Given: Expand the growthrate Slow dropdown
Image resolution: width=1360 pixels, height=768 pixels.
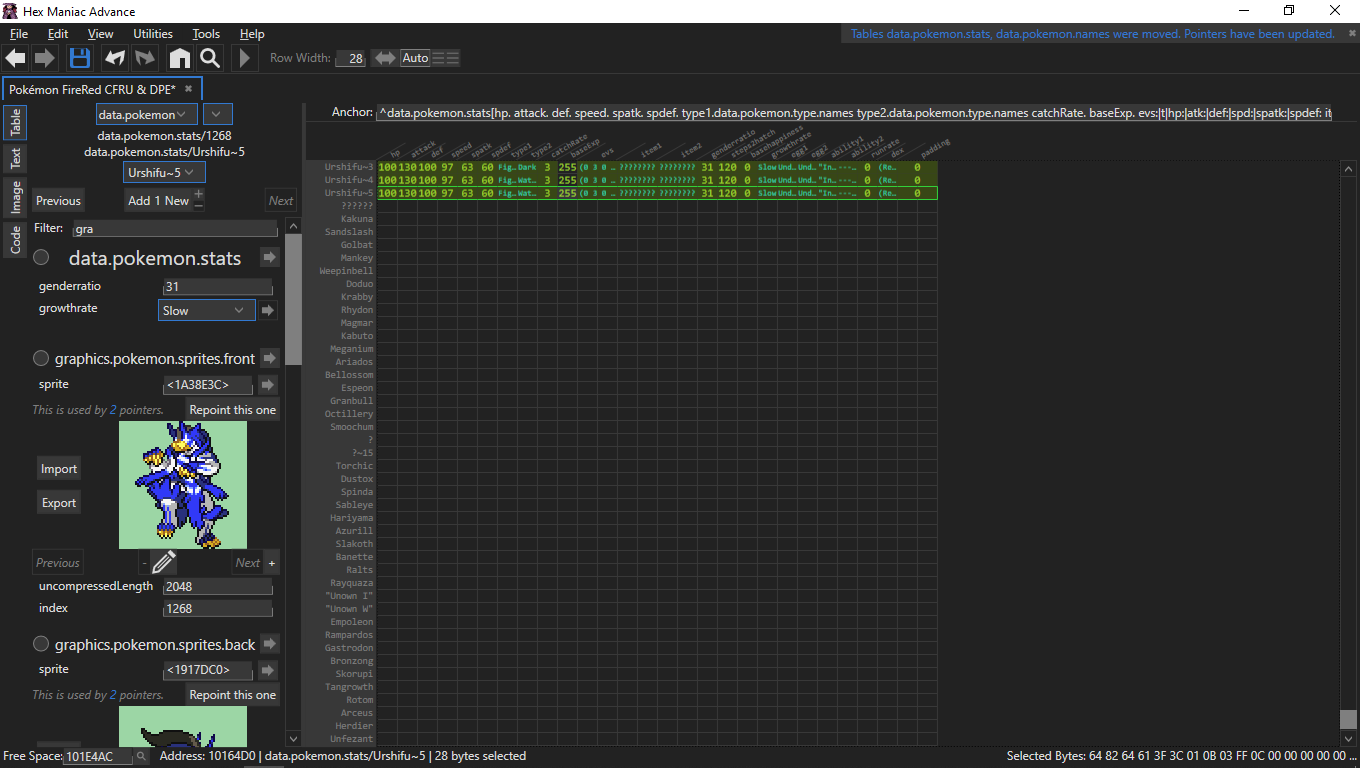Looking at the screenshot, I should point(206,311).
